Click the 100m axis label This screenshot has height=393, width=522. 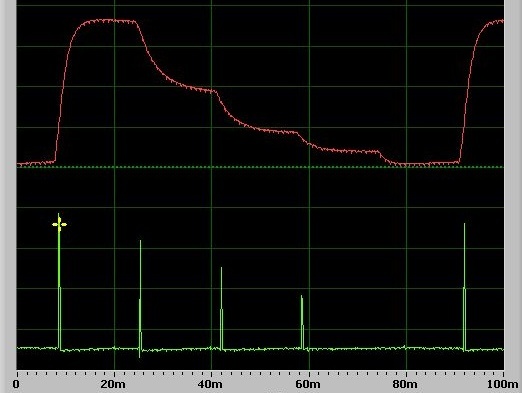click(x=503, y=384)
